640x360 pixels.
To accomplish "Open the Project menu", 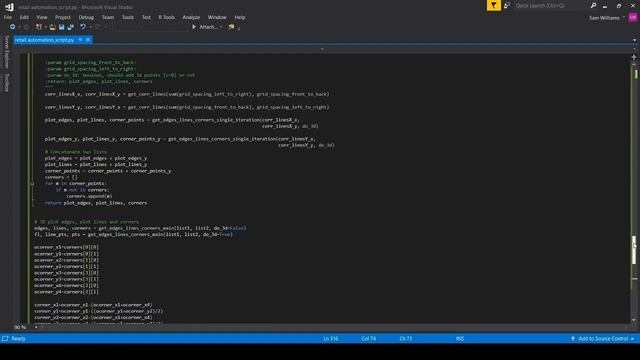I will 63,17.
